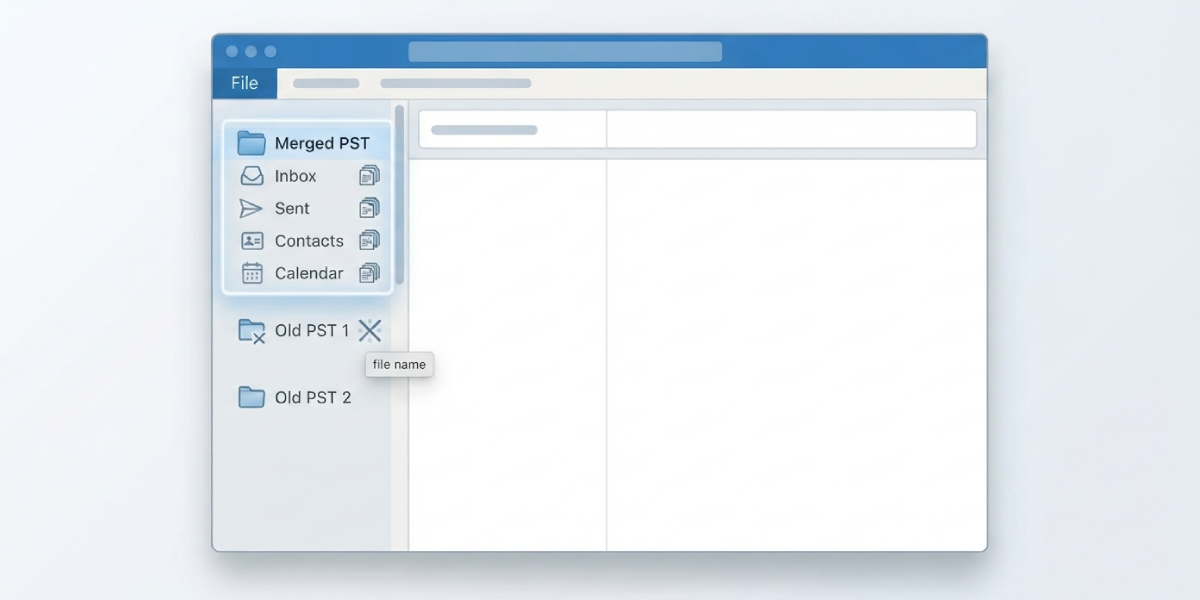
Task: Select the "Contacts" folder text
Action: click(309, 241)
